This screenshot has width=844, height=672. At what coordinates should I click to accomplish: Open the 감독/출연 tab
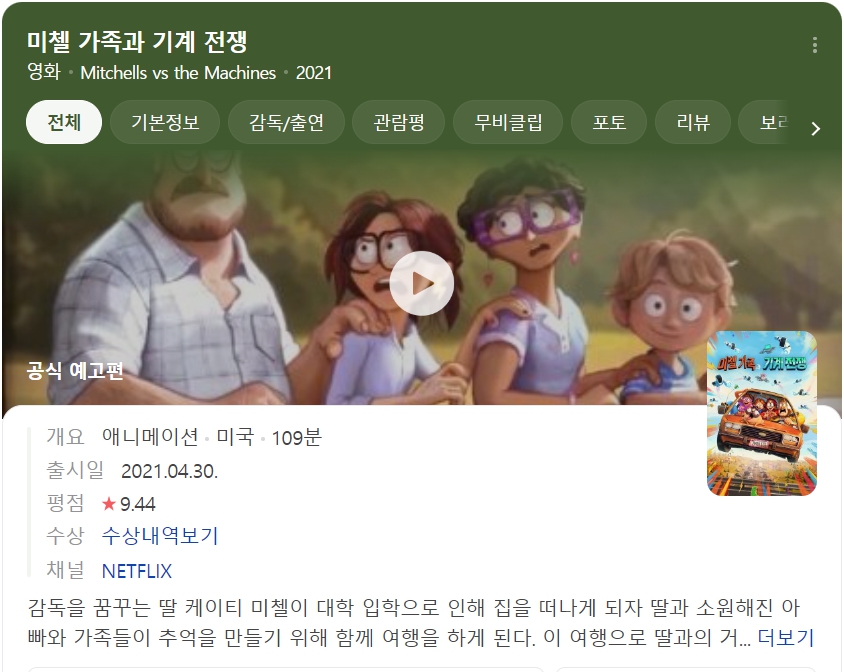(x=286, y=122)
